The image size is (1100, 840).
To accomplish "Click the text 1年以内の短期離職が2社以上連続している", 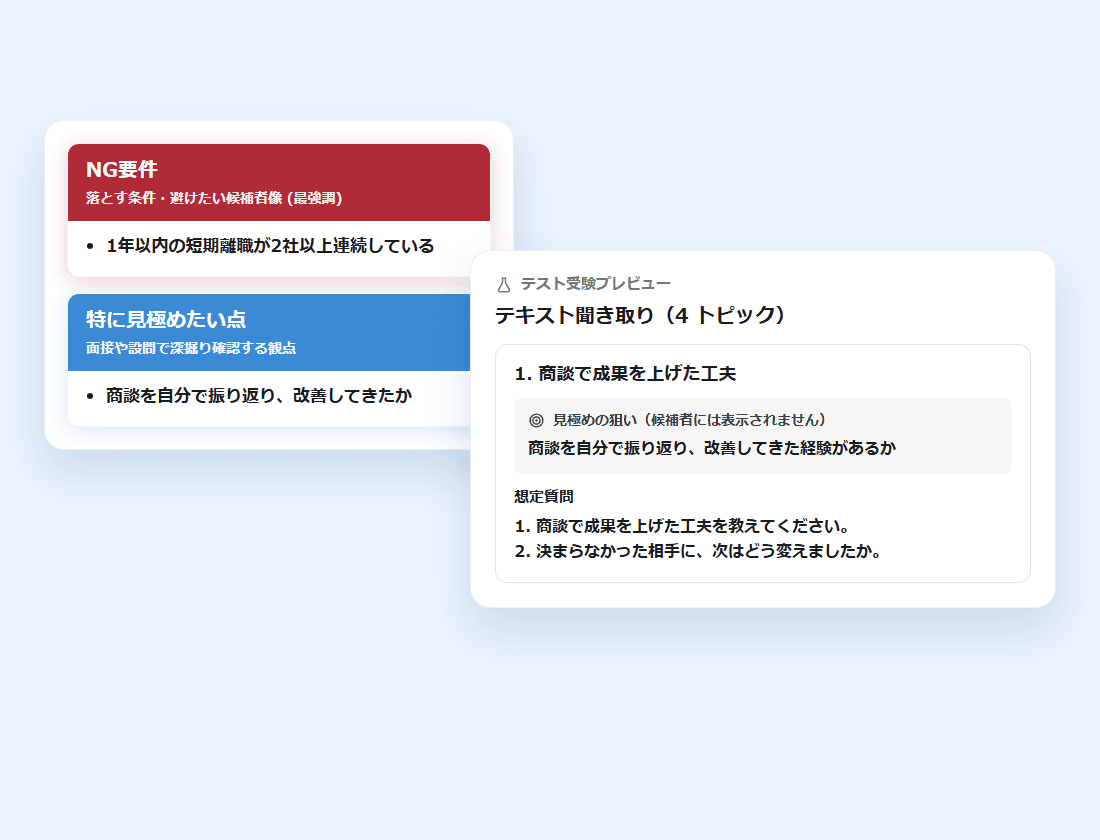I will click(270, 246).
